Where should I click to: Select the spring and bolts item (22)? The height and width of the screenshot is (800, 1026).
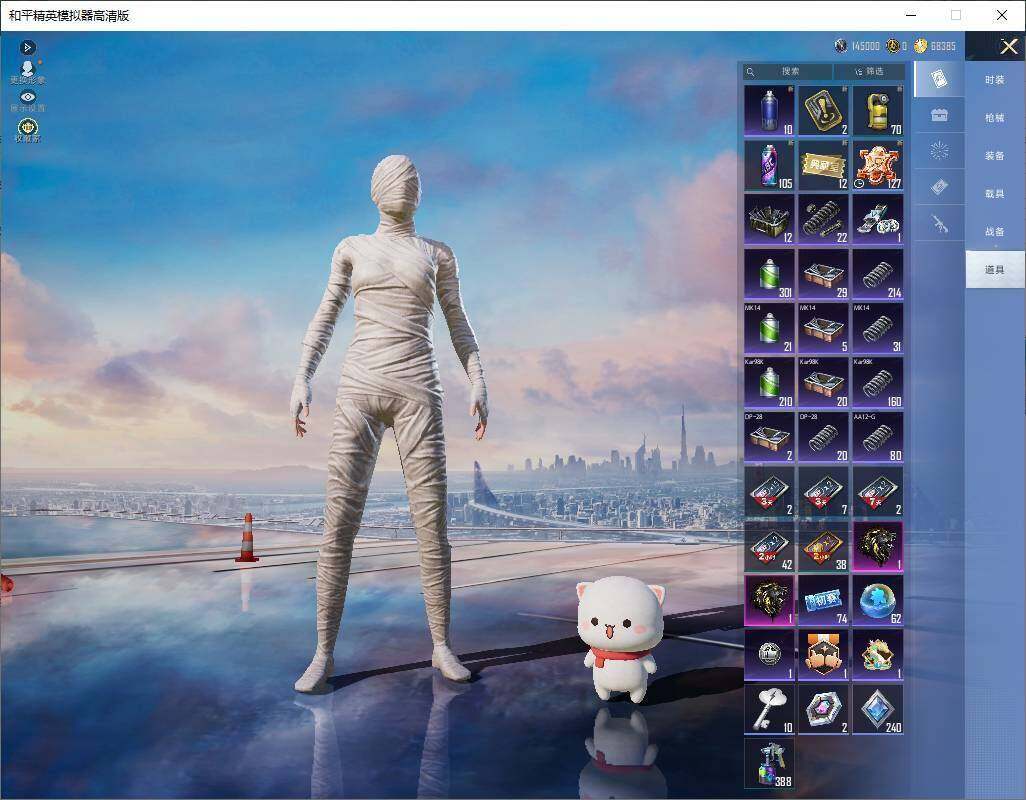point(824,220)
